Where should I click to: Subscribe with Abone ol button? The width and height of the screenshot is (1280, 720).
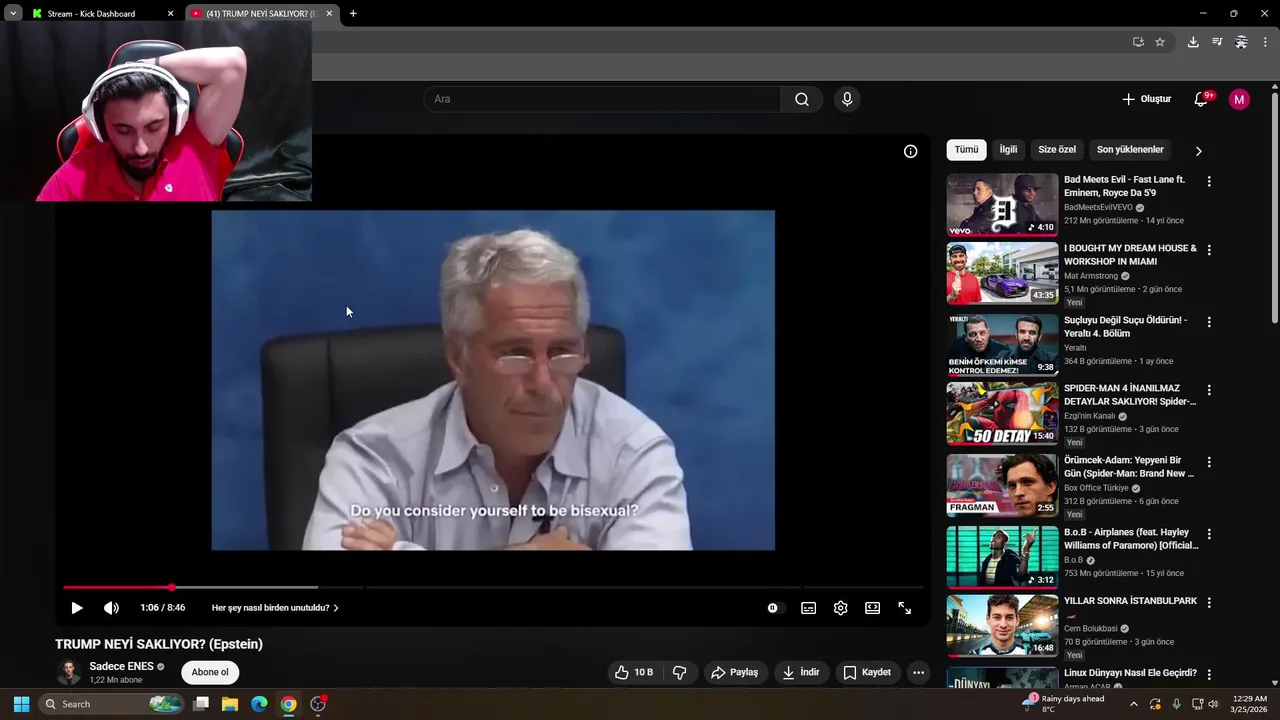coord(210,672)
